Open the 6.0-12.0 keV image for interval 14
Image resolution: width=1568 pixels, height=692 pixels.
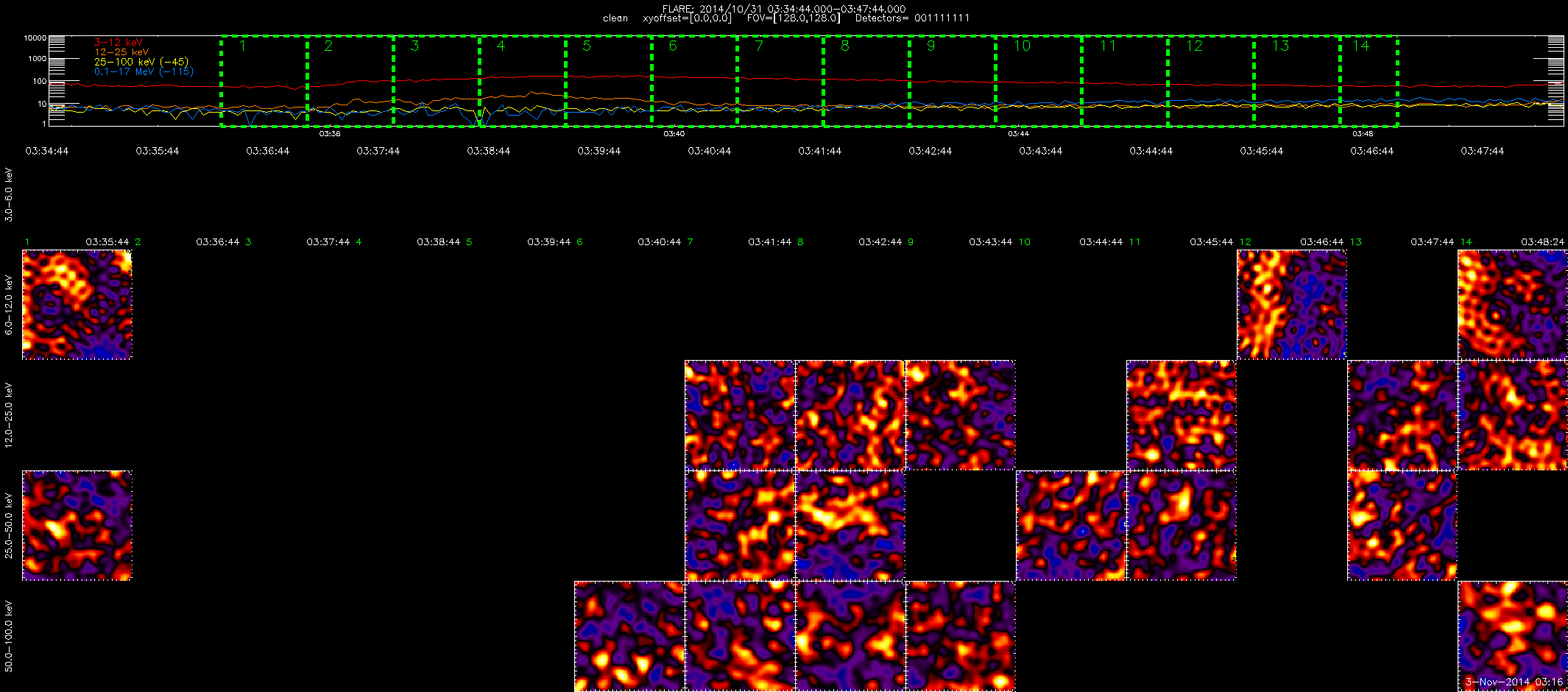coord(1513,305)
